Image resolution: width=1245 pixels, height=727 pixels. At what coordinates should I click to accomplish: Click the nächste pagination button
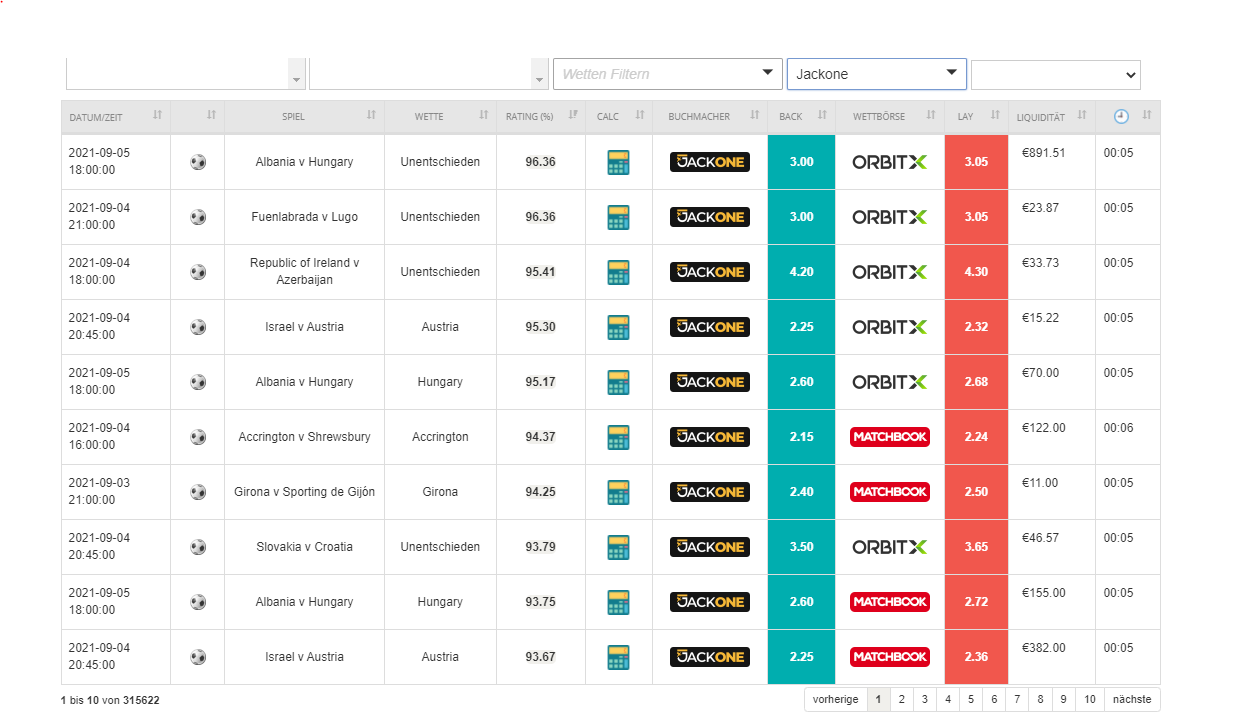1132,699
